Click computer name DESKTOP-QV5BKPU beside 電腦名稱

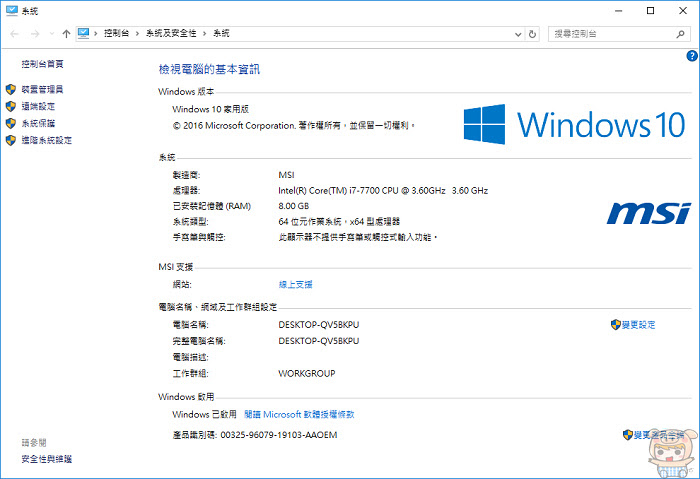tap(319, 325)
